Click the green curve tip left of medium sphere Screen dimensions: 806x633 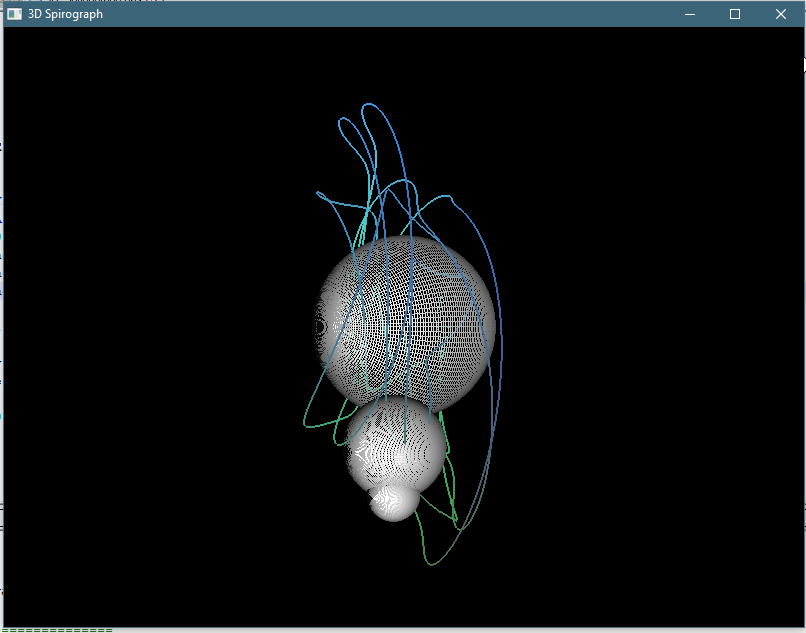click(x=306, y=425)
